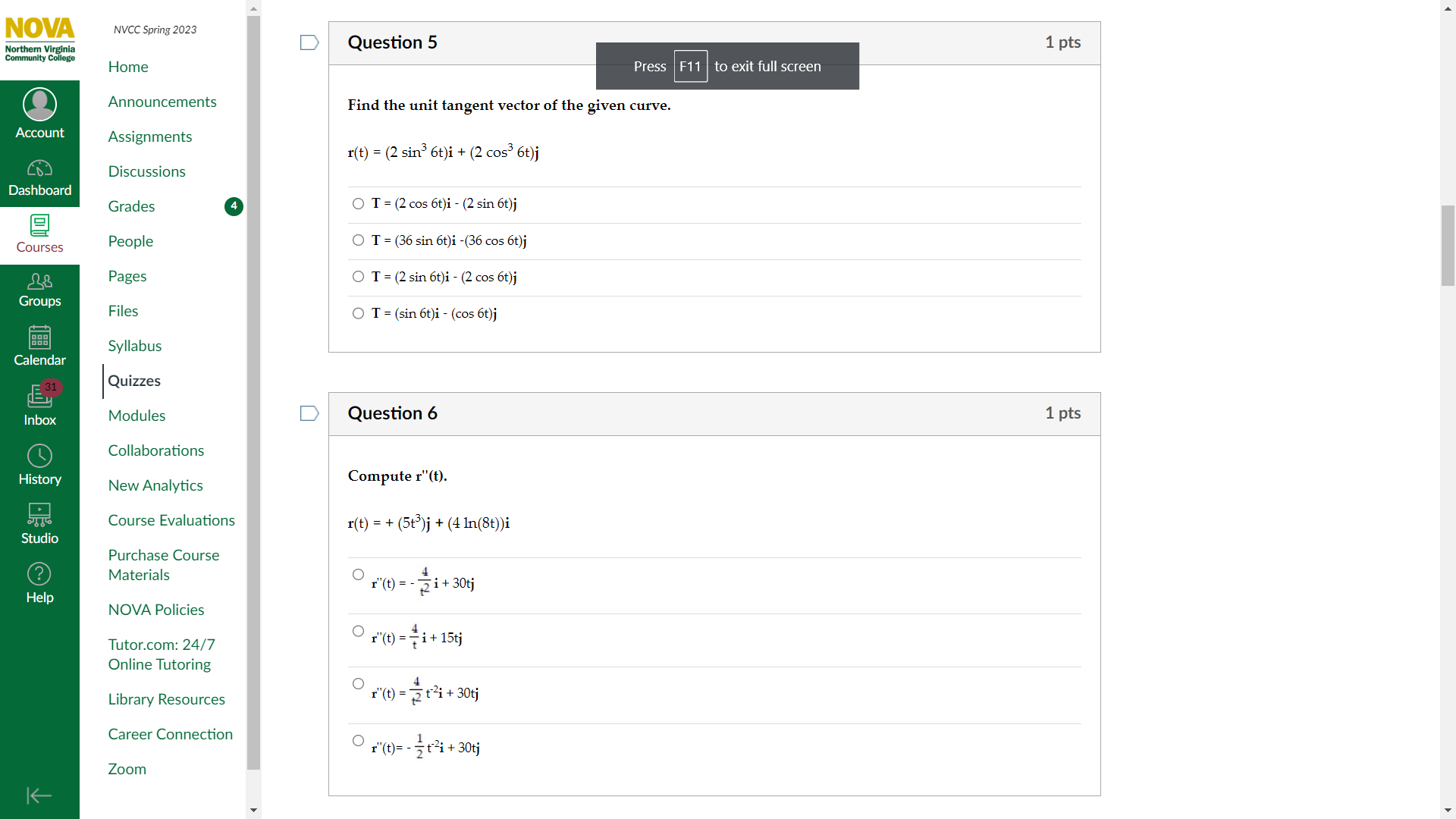
Task: Go to Courses
Action: (x=39, y=234)
